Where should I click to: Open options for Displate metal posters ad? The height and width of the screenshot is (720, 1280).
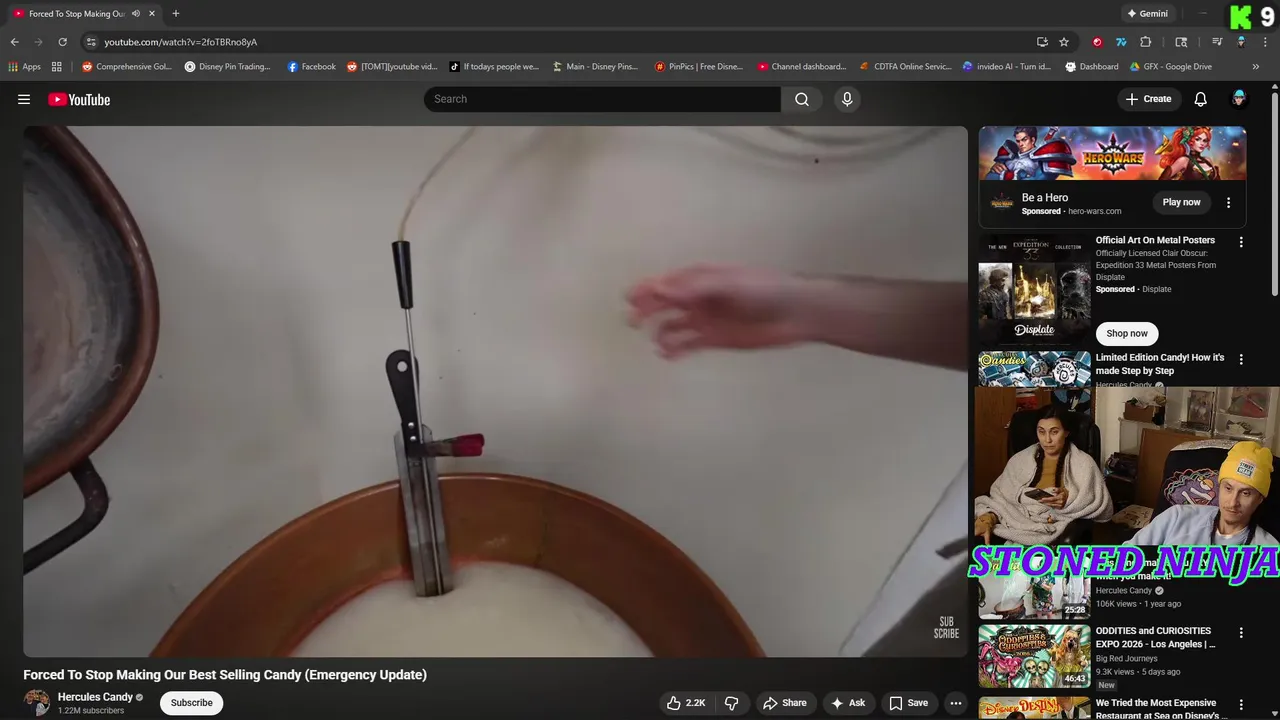point(1241,242)
